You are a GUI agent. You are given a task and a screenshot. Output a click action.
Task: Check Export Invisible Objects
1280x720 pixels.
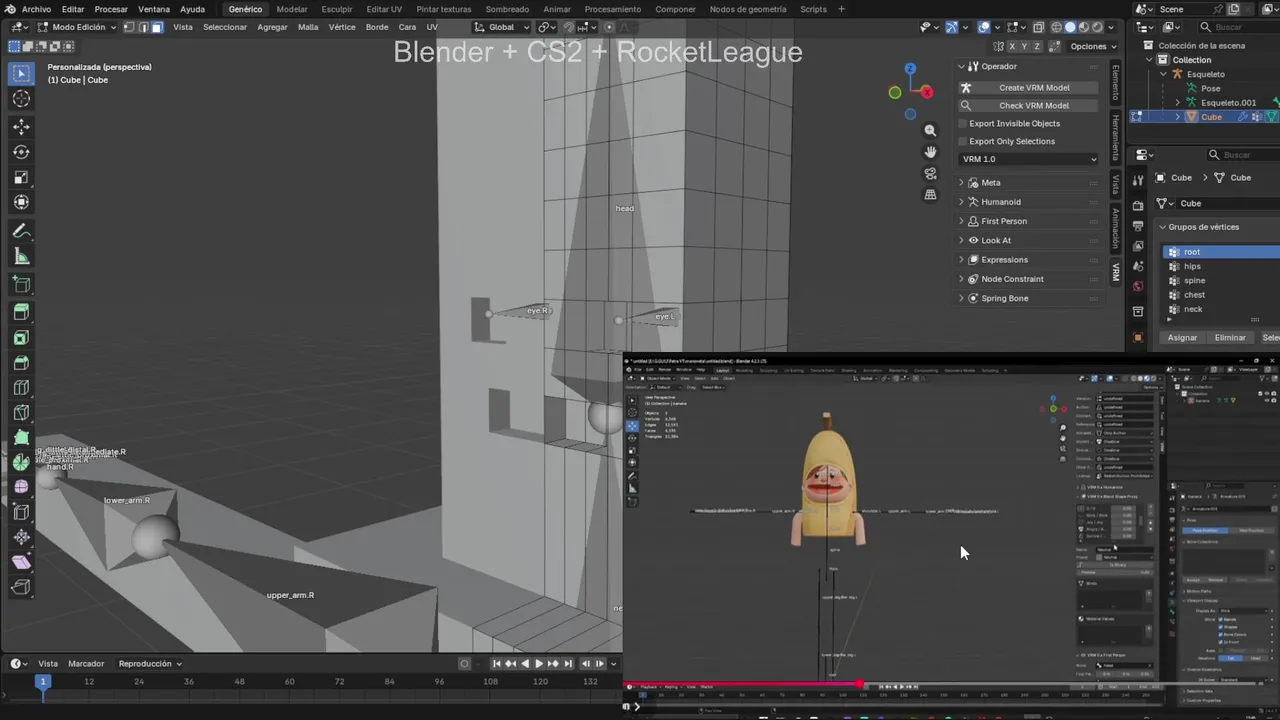click(962, 123)
